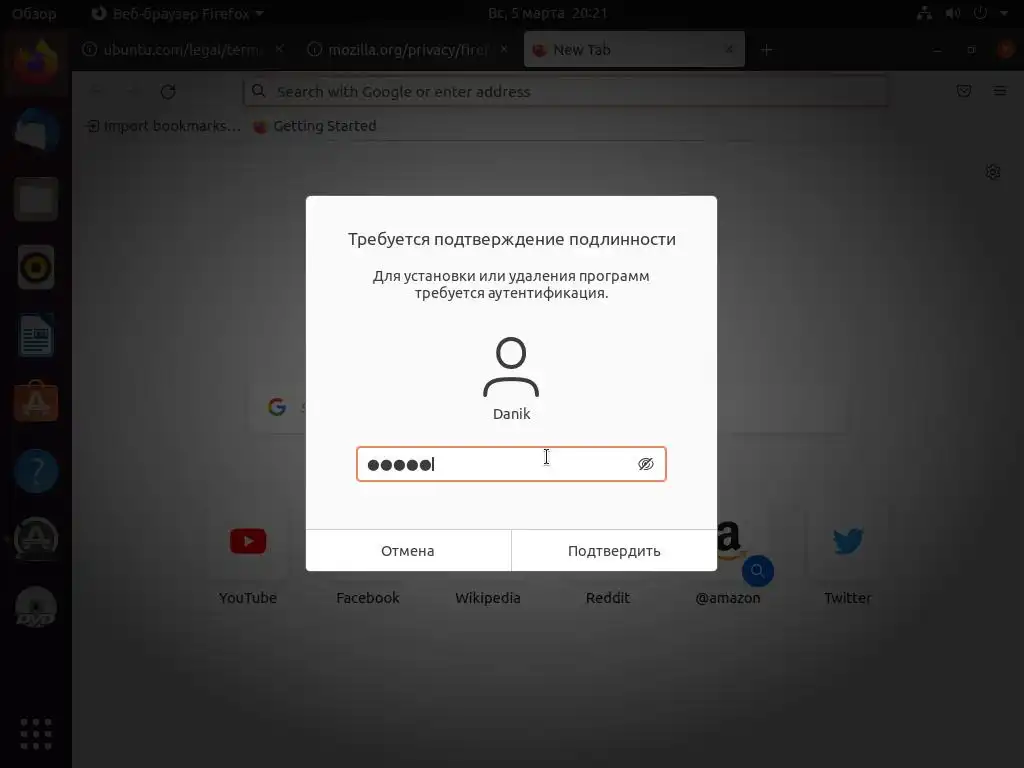Click the password input field
This screenshot has width=1024, height=768.
(x=511, y=464)
